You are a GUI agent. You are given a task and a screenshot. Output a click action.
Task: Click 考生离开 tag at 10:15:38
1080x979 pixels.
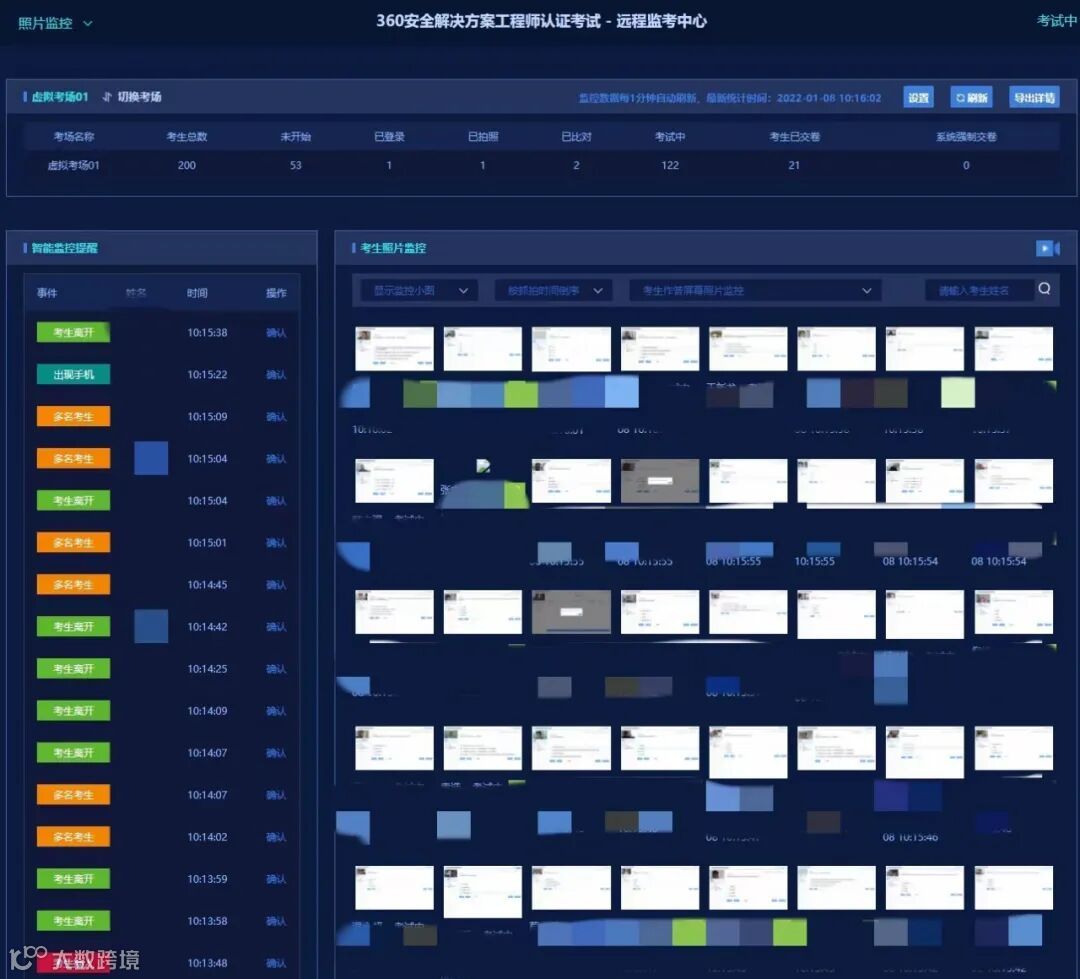[73, 333]
